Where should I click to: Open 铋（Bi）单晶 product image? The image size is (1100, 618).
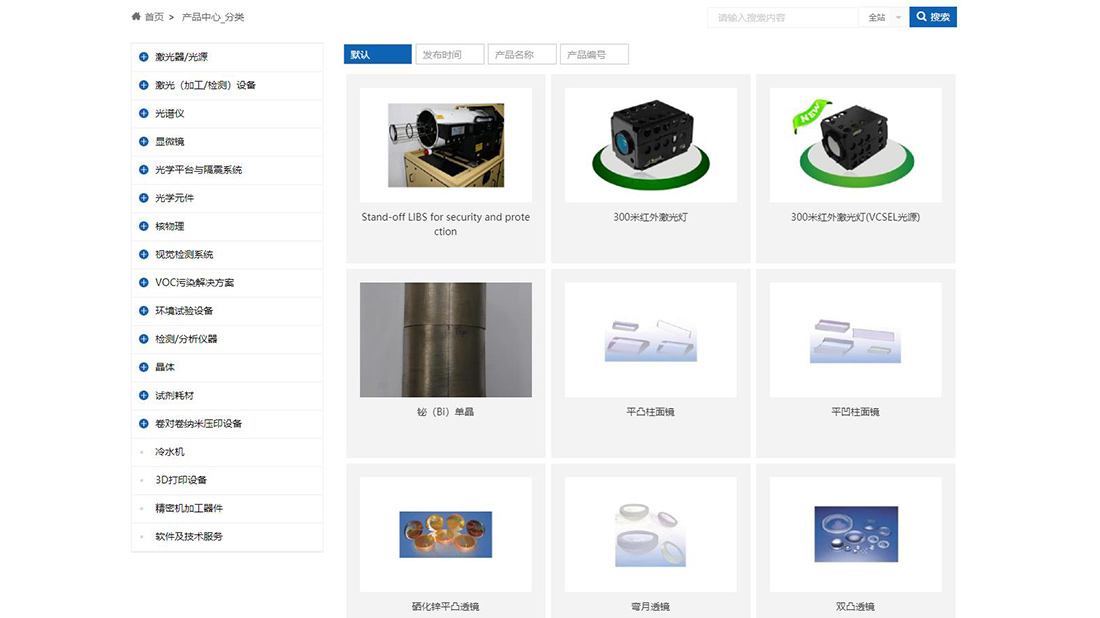(x=445, y=340)
